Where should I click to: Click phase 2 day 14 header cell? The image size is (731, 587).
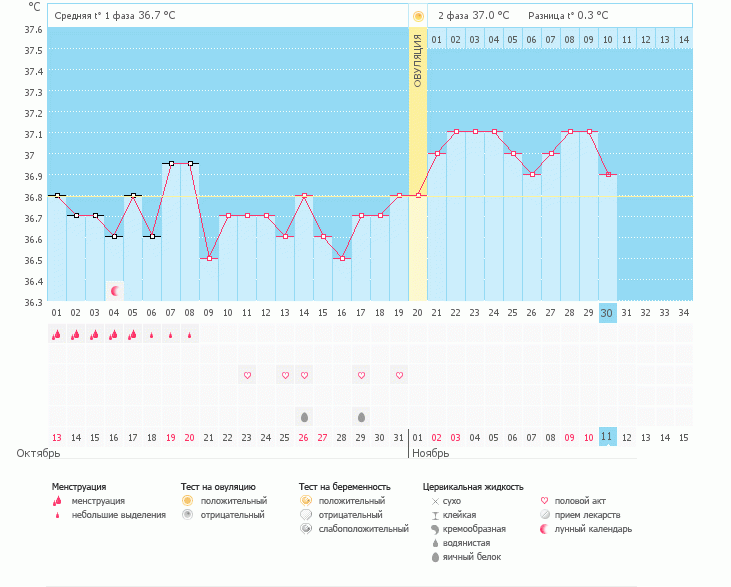683,39
